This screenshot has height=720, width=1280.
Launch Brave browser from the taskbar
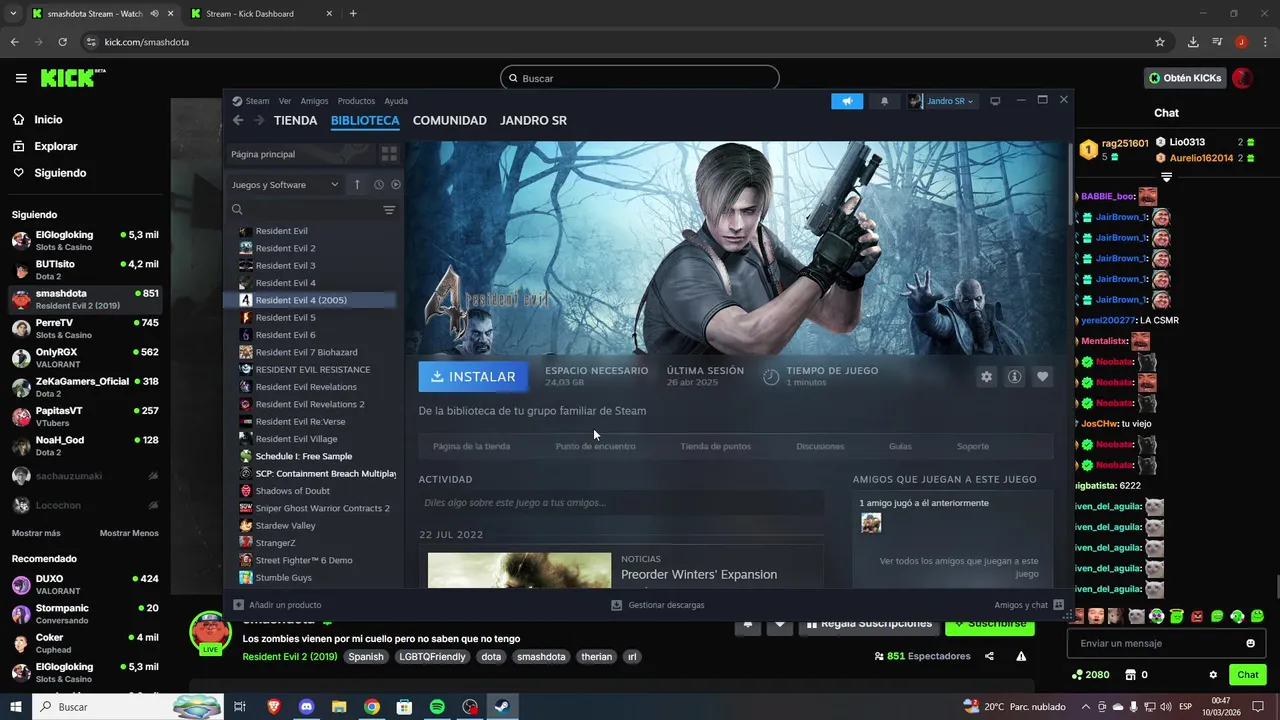(274, 707)
